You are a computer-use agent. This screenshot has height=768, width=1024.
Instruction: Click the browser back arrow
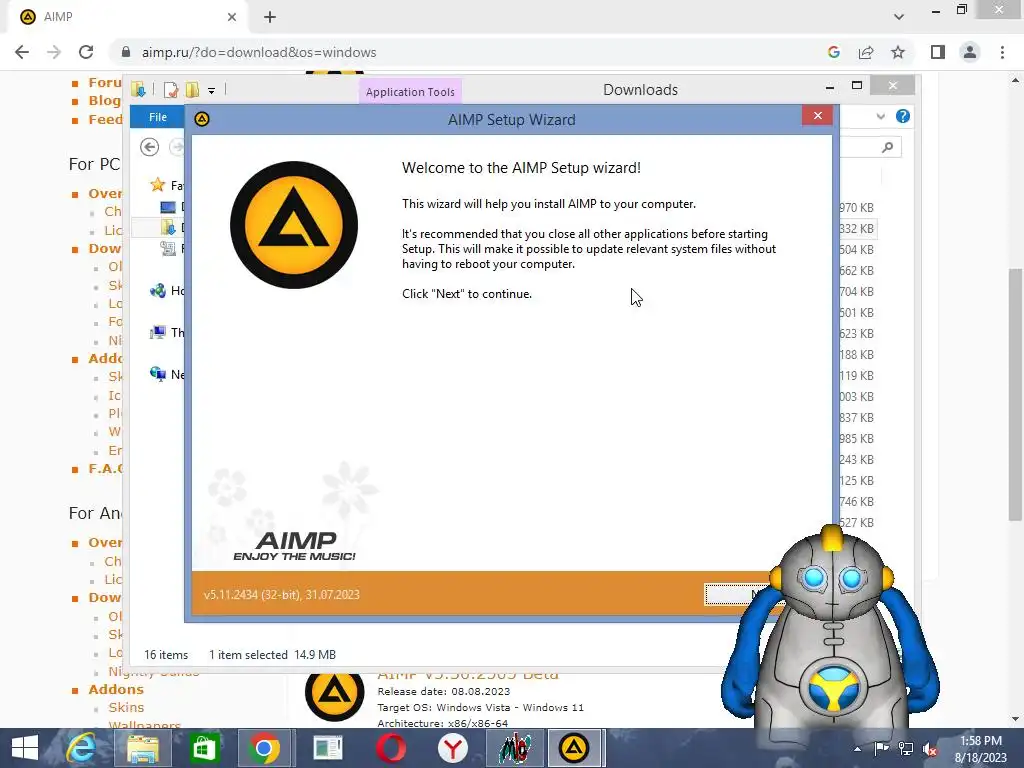(22, 52)
